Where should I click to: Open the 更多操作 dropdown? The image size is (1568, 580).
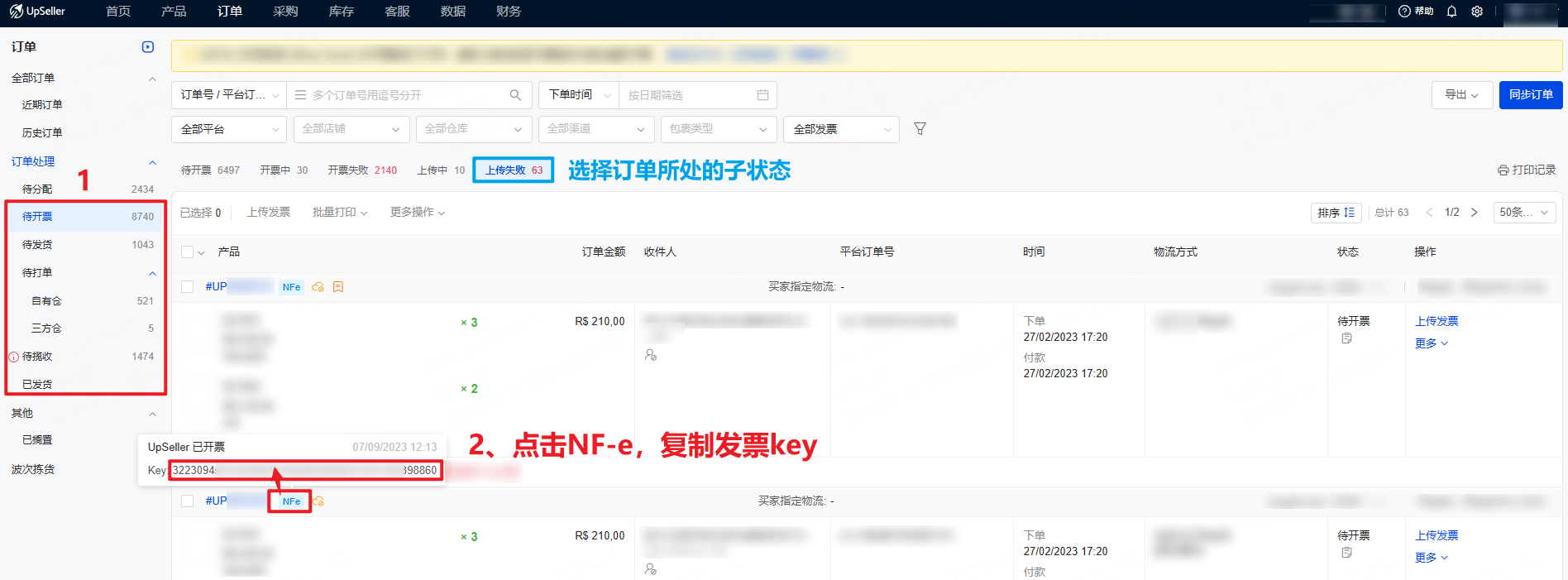click(x=418, y=213)
